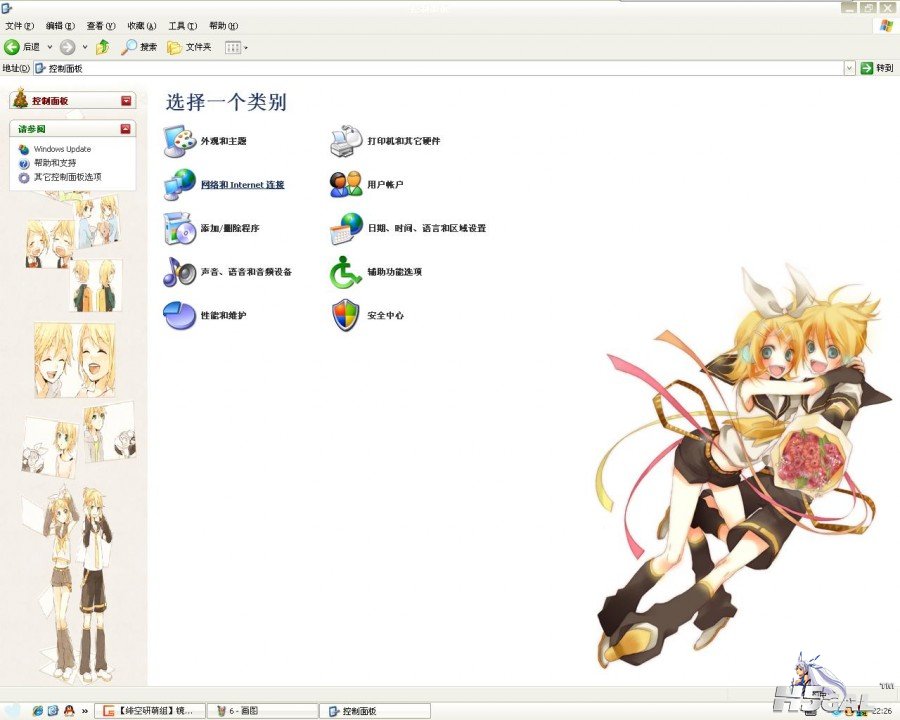Click the 添加/删除程序 link text

pos(230,228)
